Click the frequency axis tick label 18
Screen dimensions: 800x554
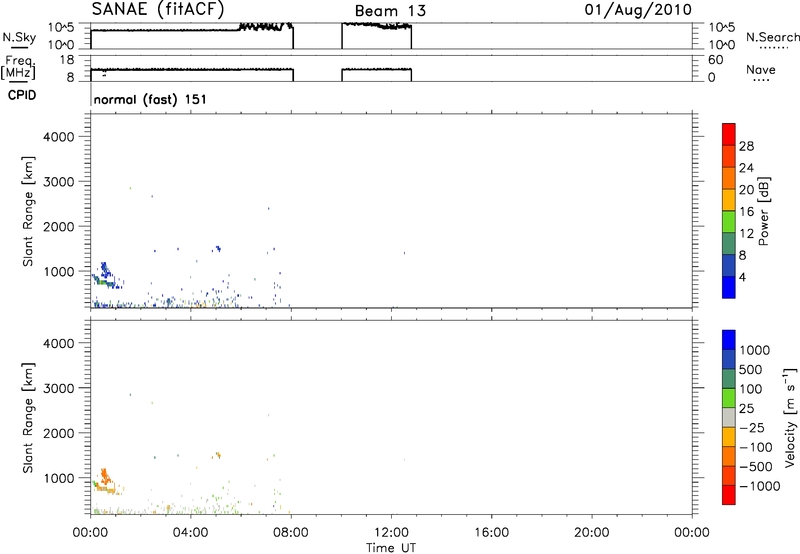coord(67,60)
